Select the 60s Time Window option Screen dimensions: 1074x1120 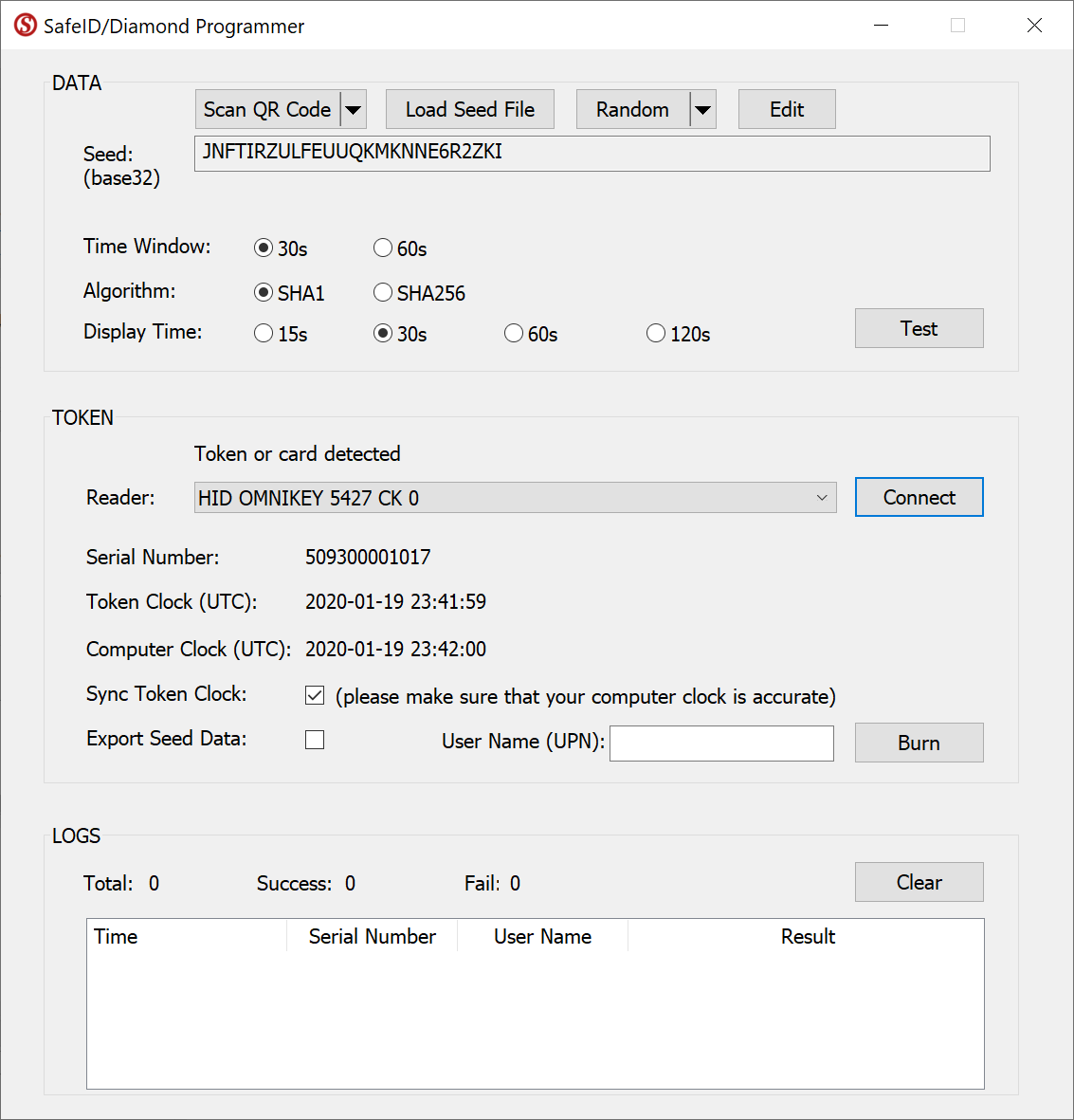pyautogui.click(x=383, y=248)
